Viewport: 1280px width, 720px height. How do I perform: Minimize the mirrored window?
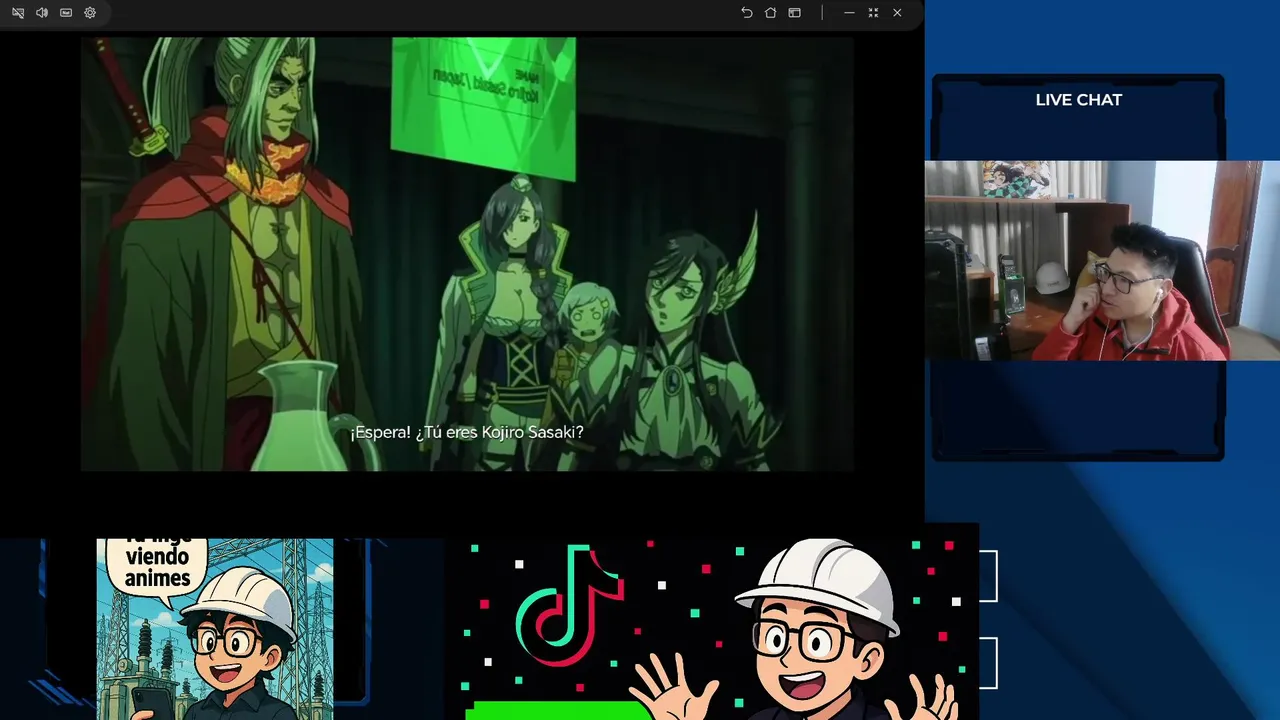click(x=849, y=13)
